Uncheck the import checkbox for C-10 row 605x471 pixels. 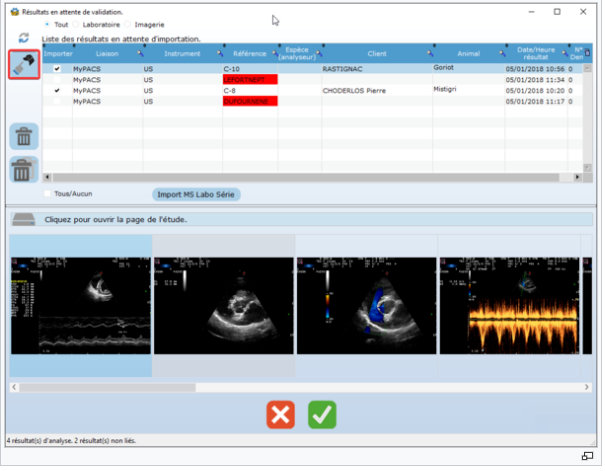pos(57,69)
